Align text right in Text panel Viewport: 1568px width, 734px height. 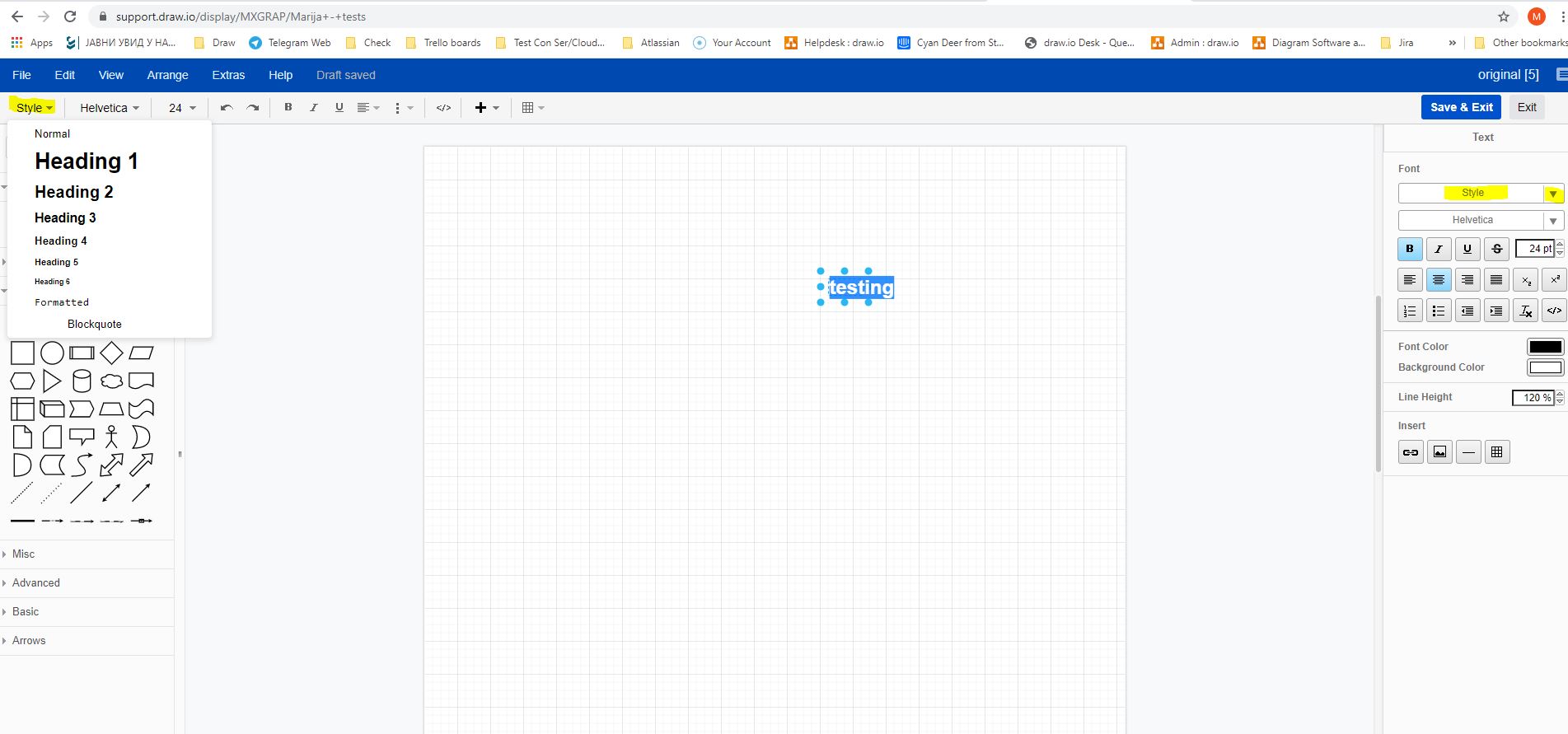point(1467,280)
